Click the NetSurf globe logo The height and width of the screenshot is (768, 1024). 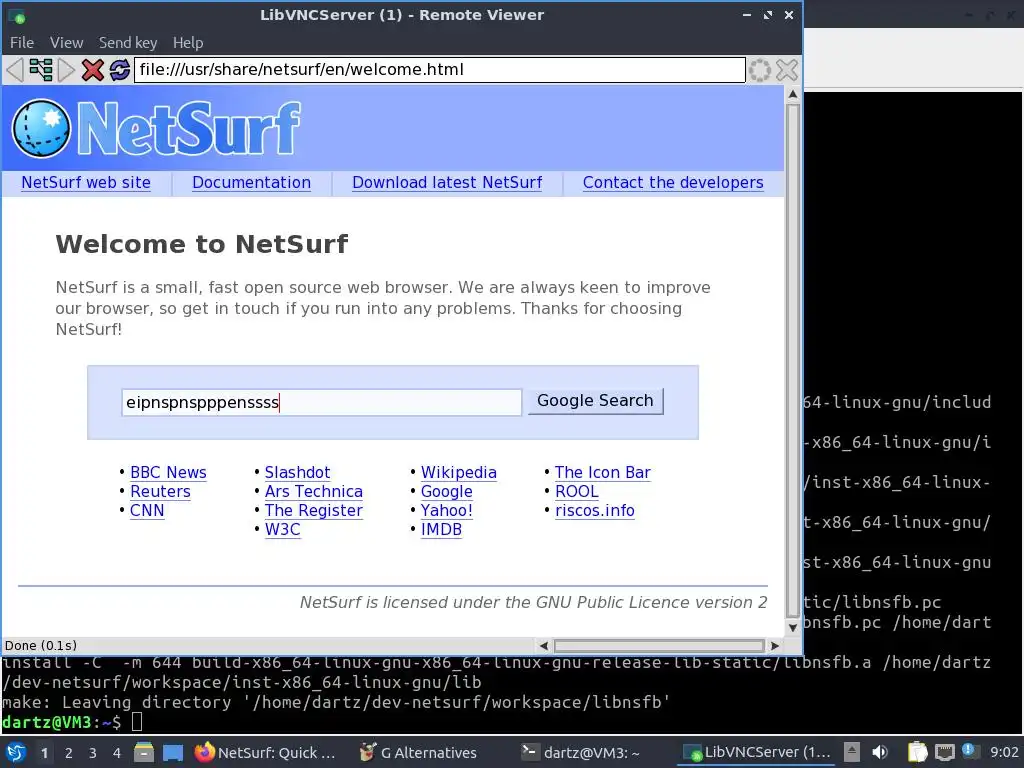tap(41, 128)
